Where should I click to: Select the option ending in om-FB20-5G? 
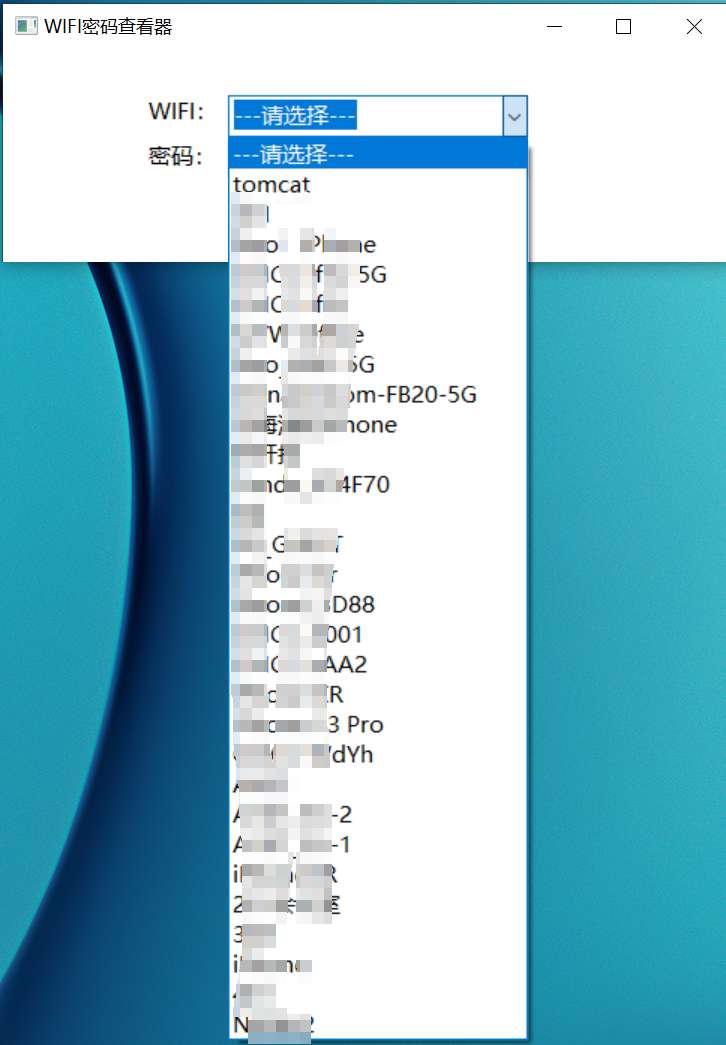[378, 395]
